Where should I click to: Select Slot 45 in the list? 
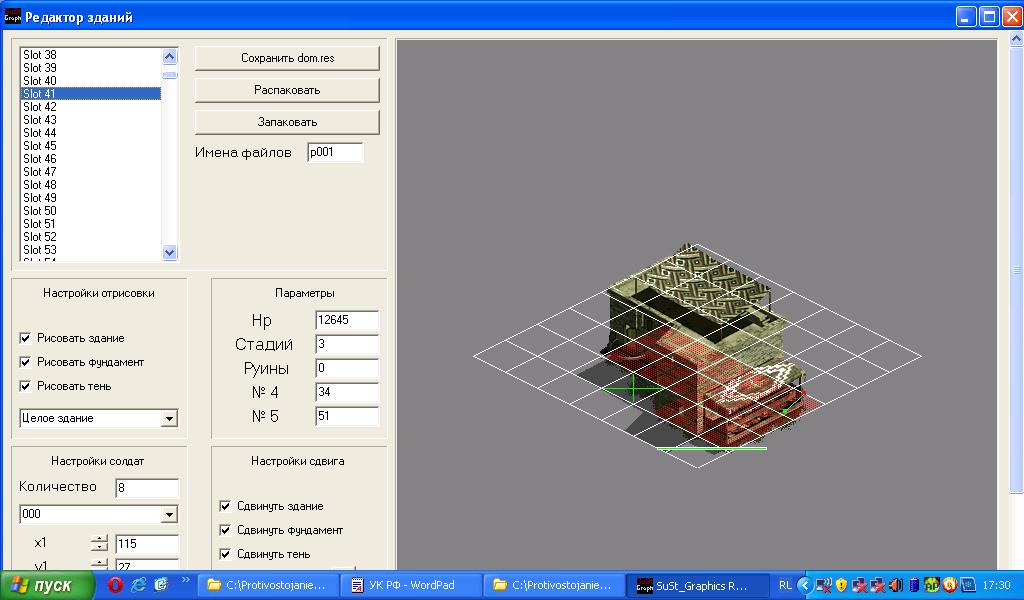pyautogui.click(x=91, y=146)
